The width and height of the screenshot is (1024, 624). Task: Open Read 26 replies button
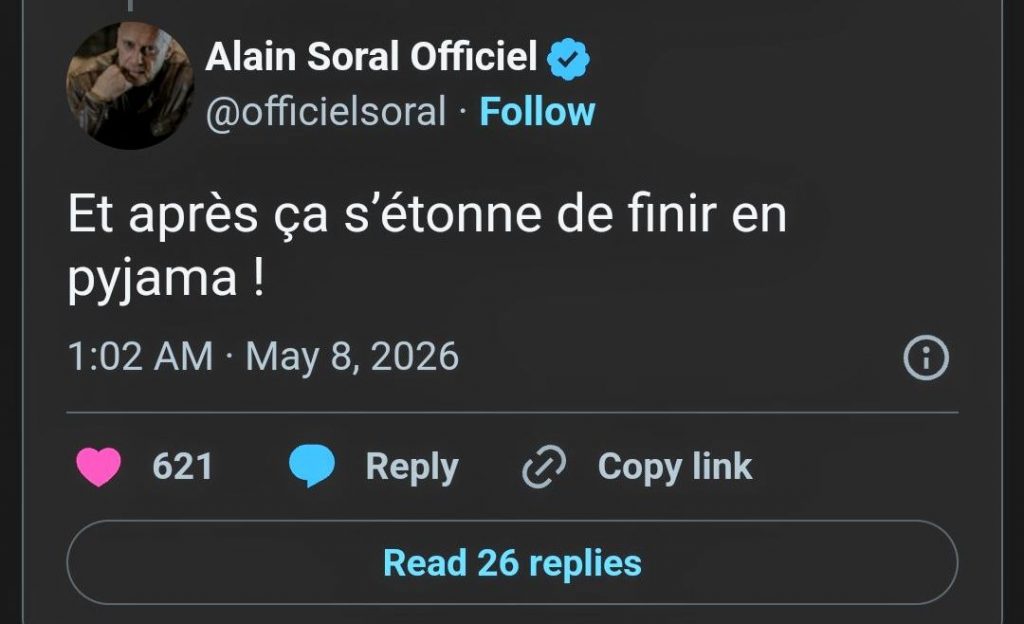[x=512, y=563]
